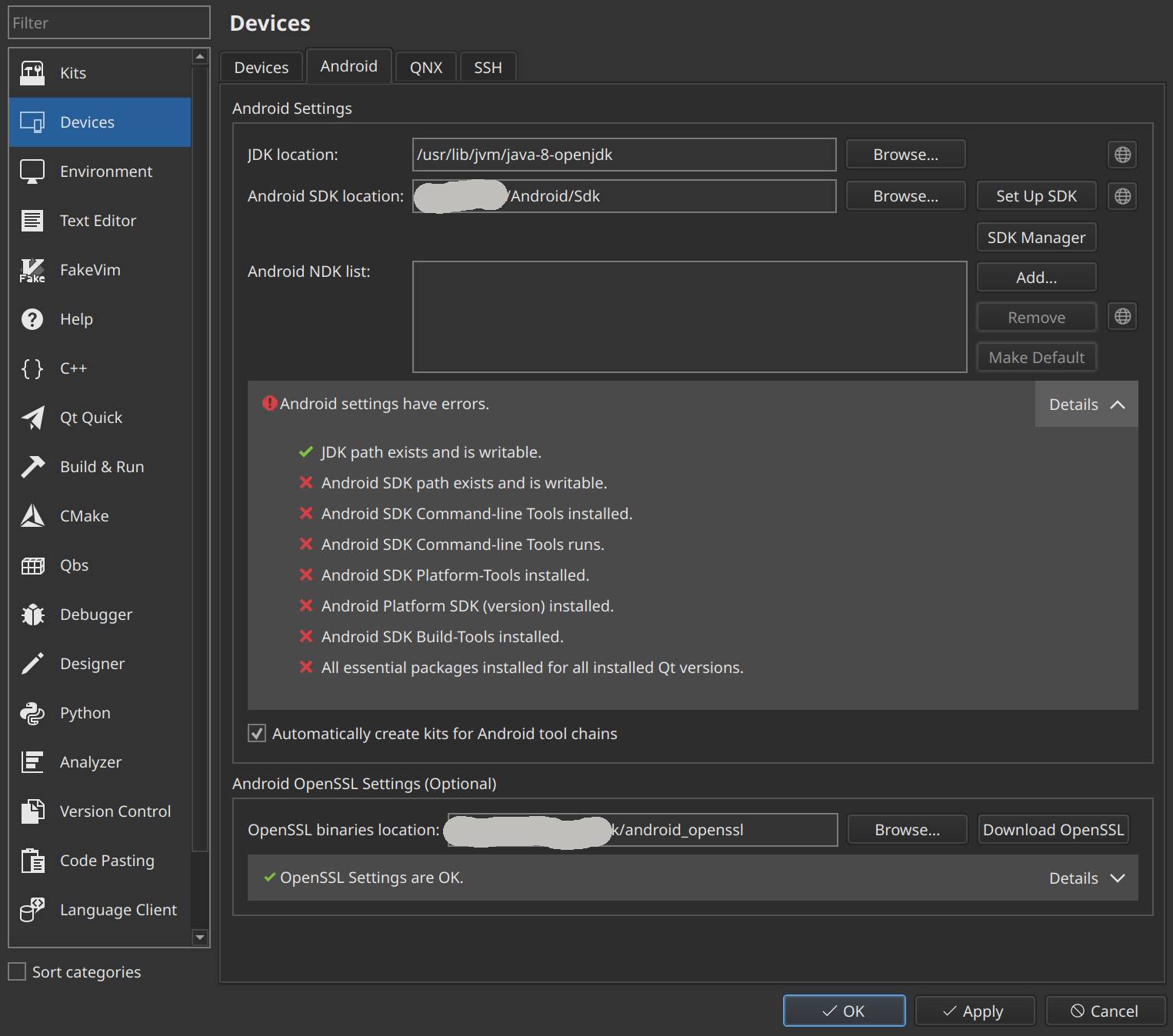Image resolution: width=1173 pixels, height=1036 pixels.
Task: Open the SDK Manager
Action: (x=1036, y=238)
